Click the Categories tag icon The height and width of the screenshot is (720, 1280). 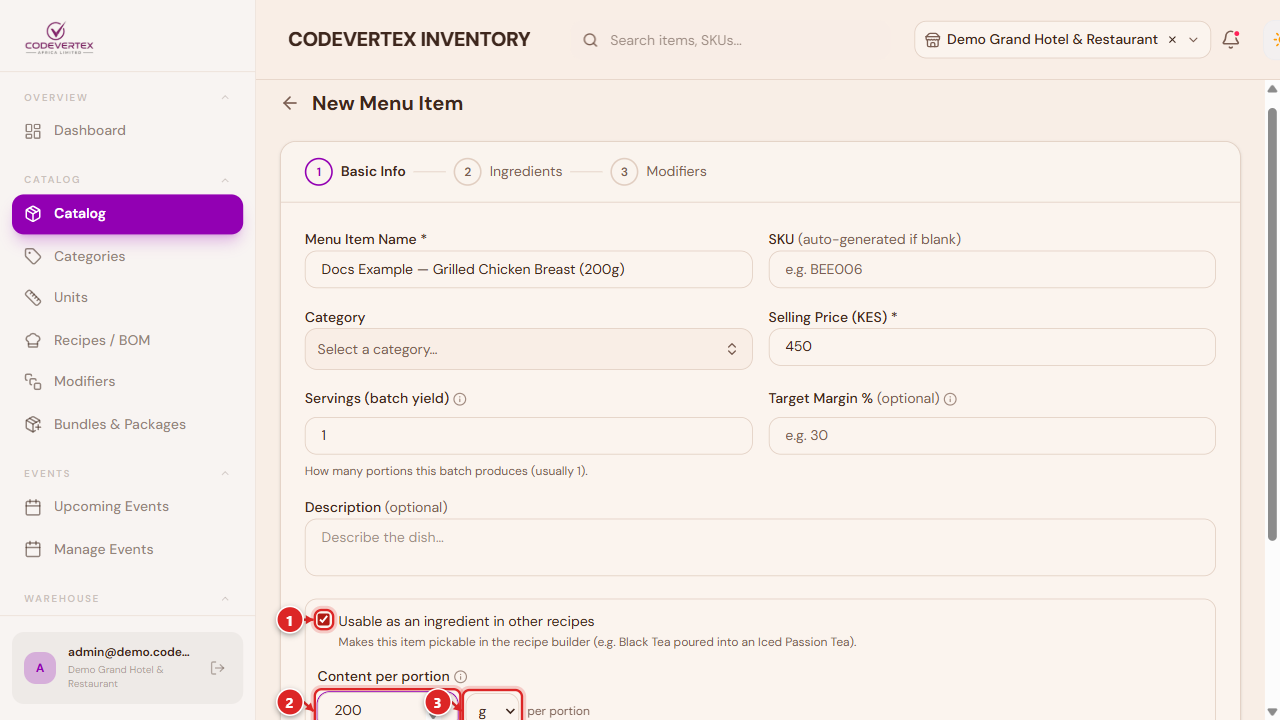coord(33,257)
